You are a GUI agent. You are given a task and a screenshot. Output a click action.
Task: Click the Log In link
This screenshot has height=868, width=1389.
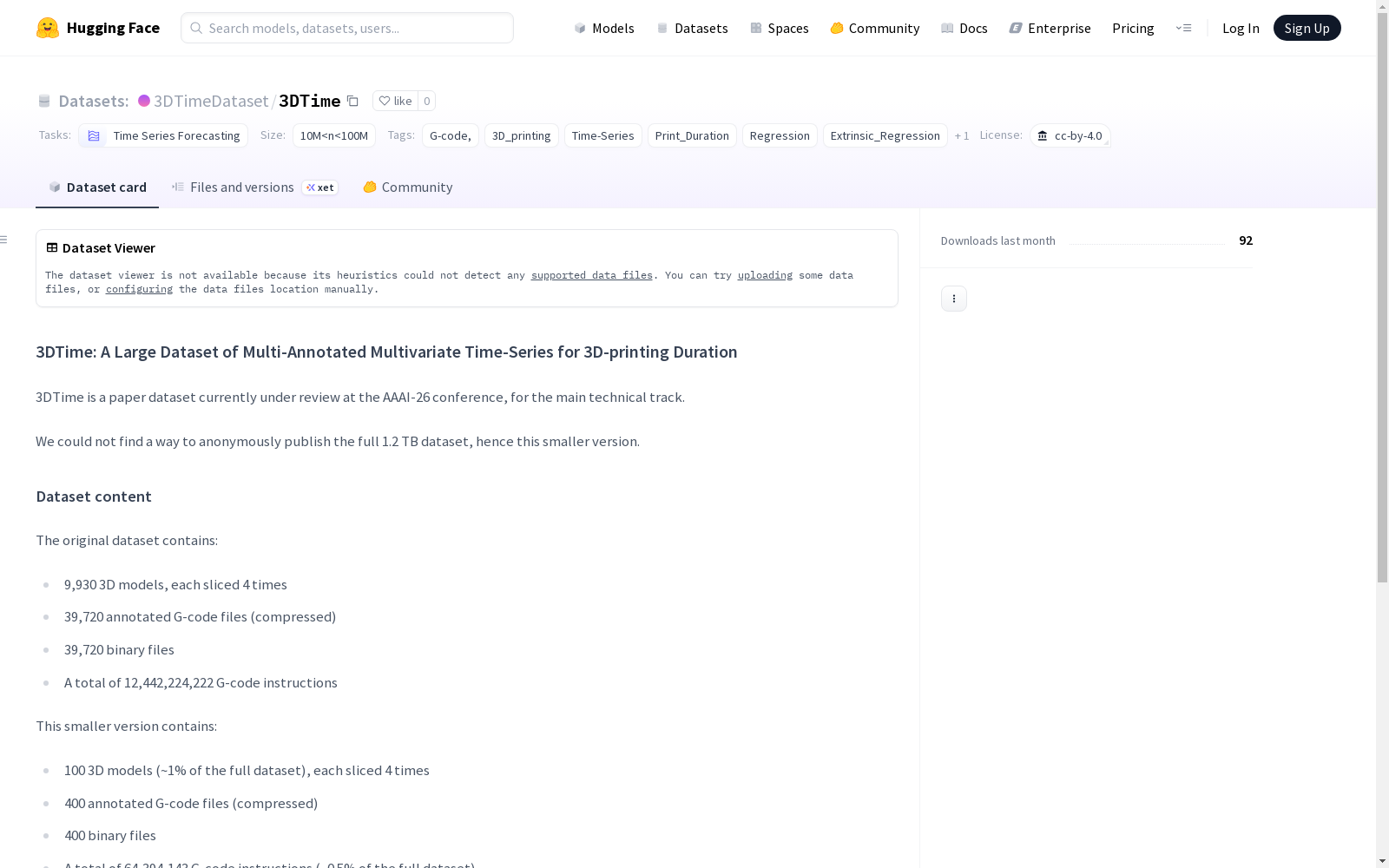[x=1241, y=28]
